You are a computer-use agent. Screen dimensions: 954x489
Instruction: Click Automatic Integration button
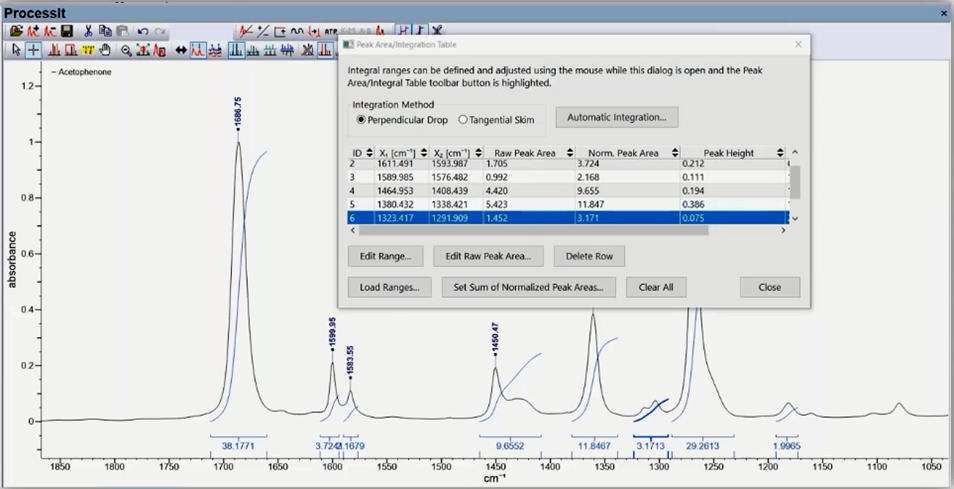tap(616, 117)
